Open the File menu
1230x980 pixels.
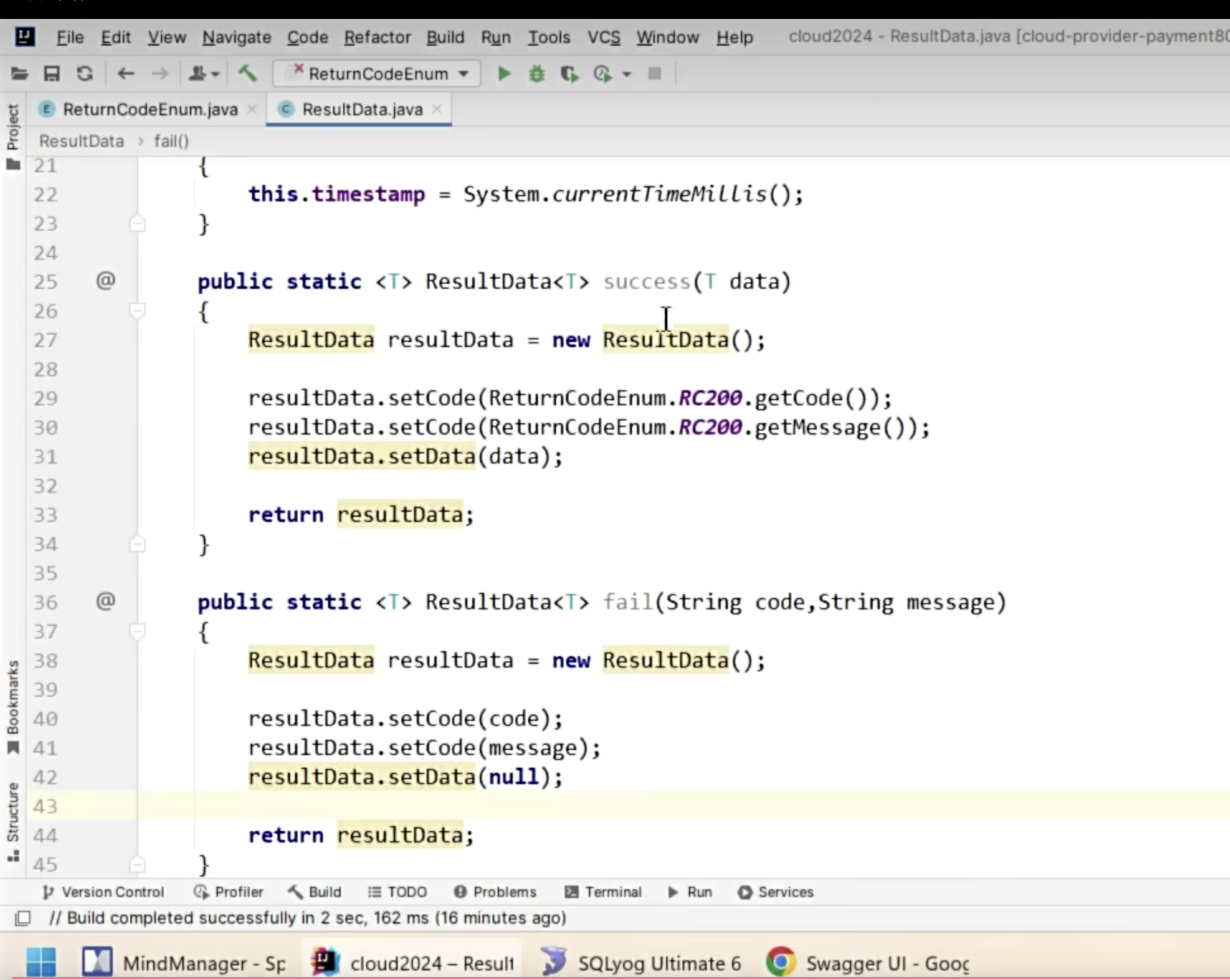pyautogui.click(x=70, y=37)
